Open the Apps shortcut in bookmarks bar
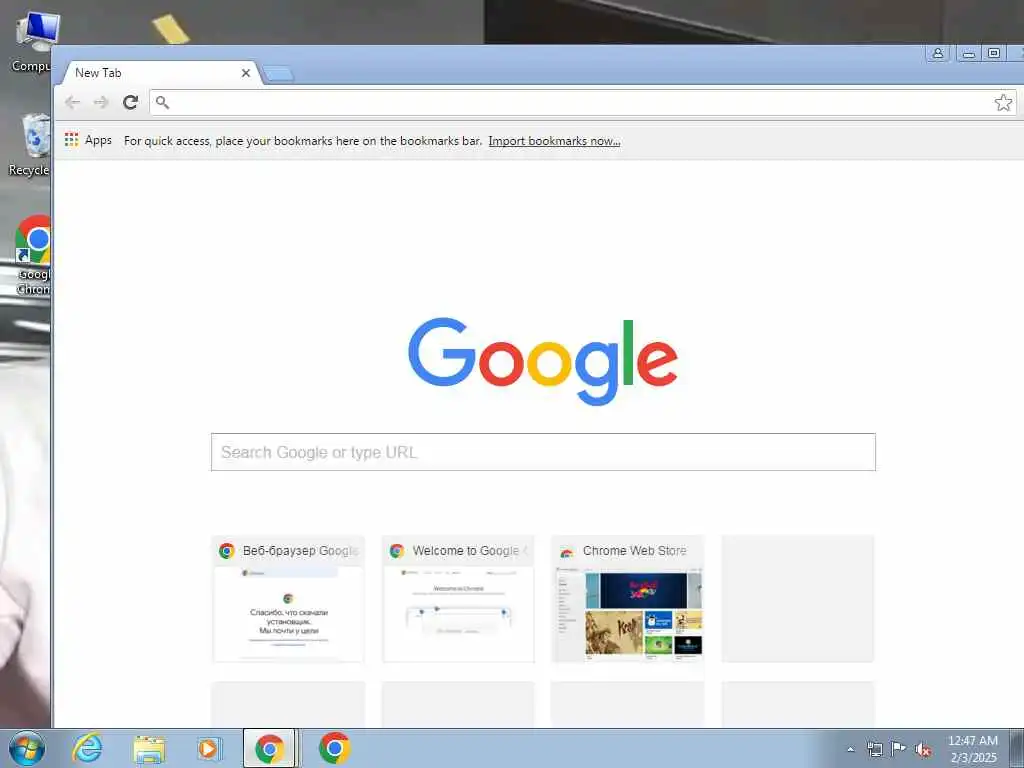 [89, 140]
